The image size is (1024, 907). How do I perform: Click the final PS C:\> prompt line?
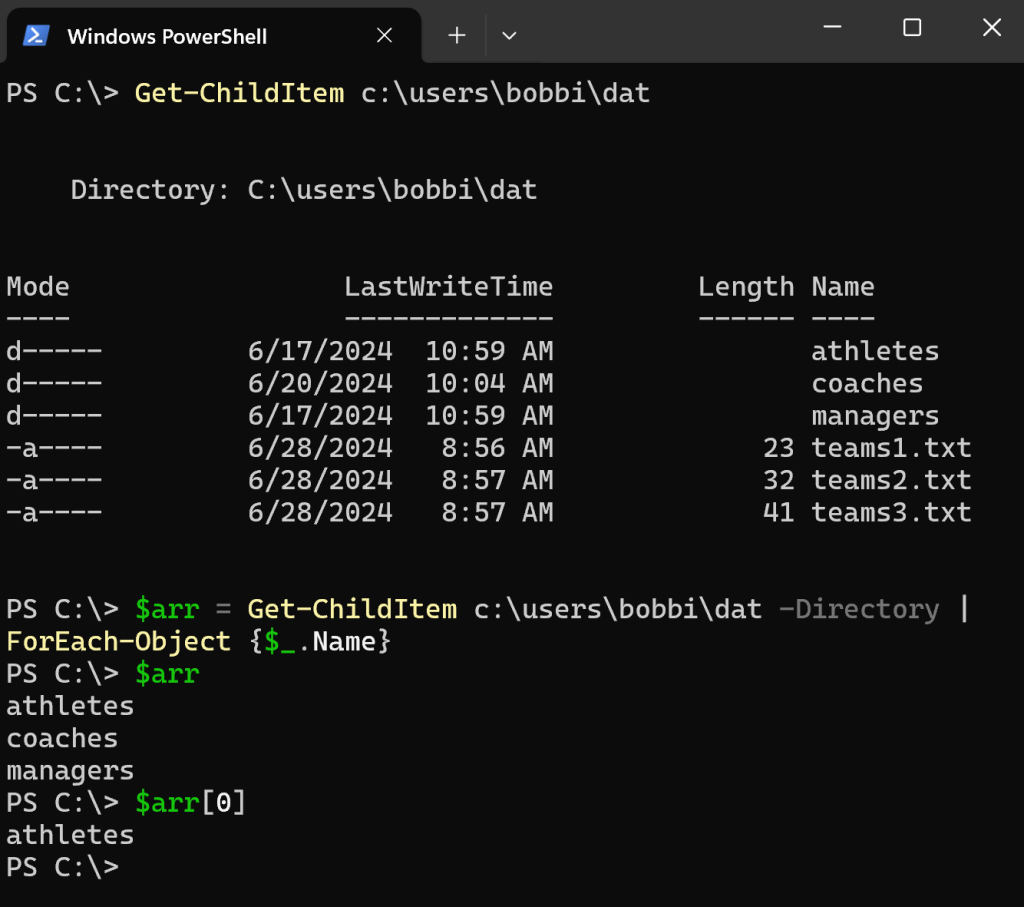(62, 866)
